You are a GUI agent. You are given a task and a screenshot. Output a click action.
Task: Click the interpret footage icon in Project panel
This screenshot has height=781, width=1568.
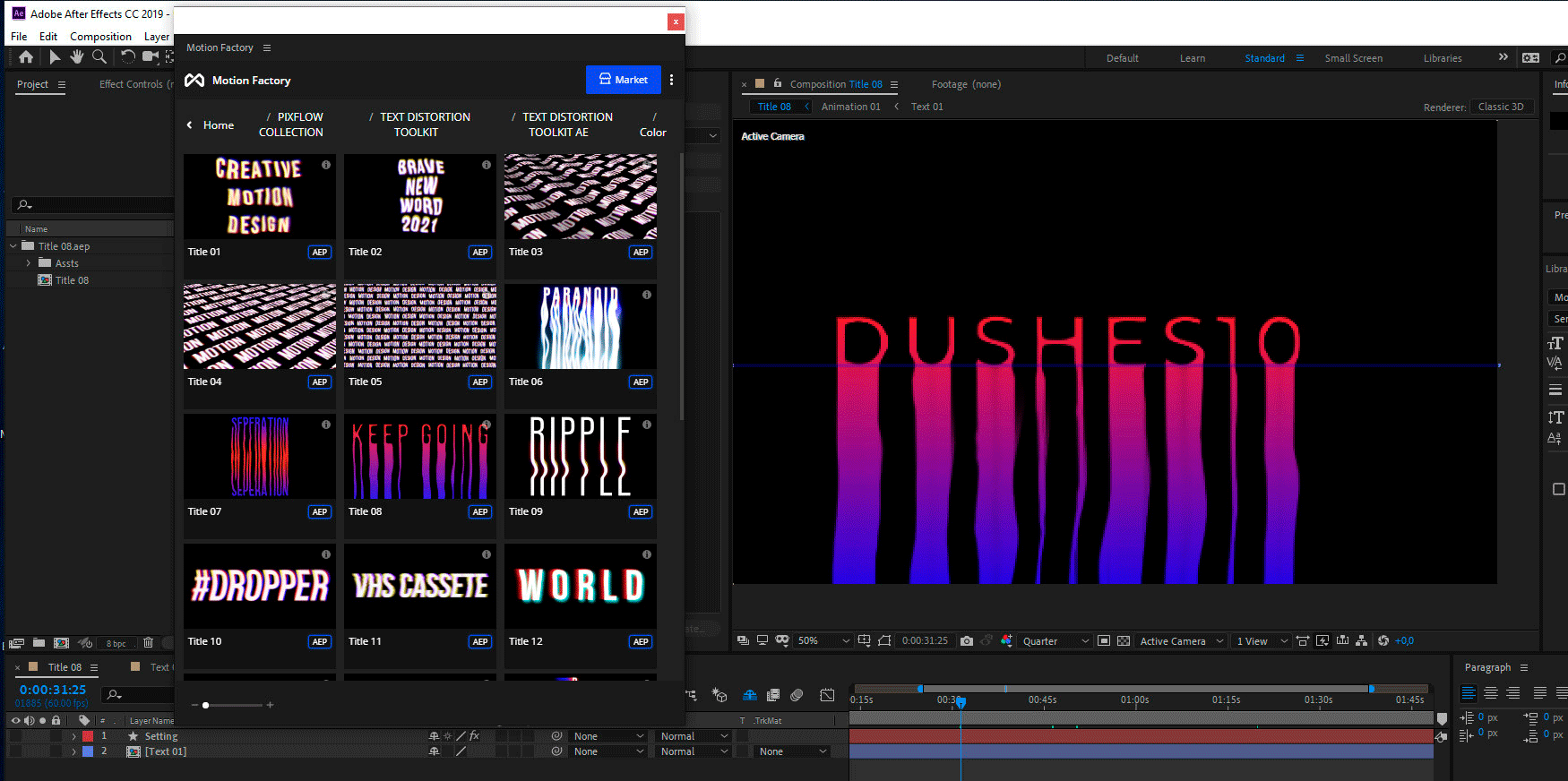[17, 643]
